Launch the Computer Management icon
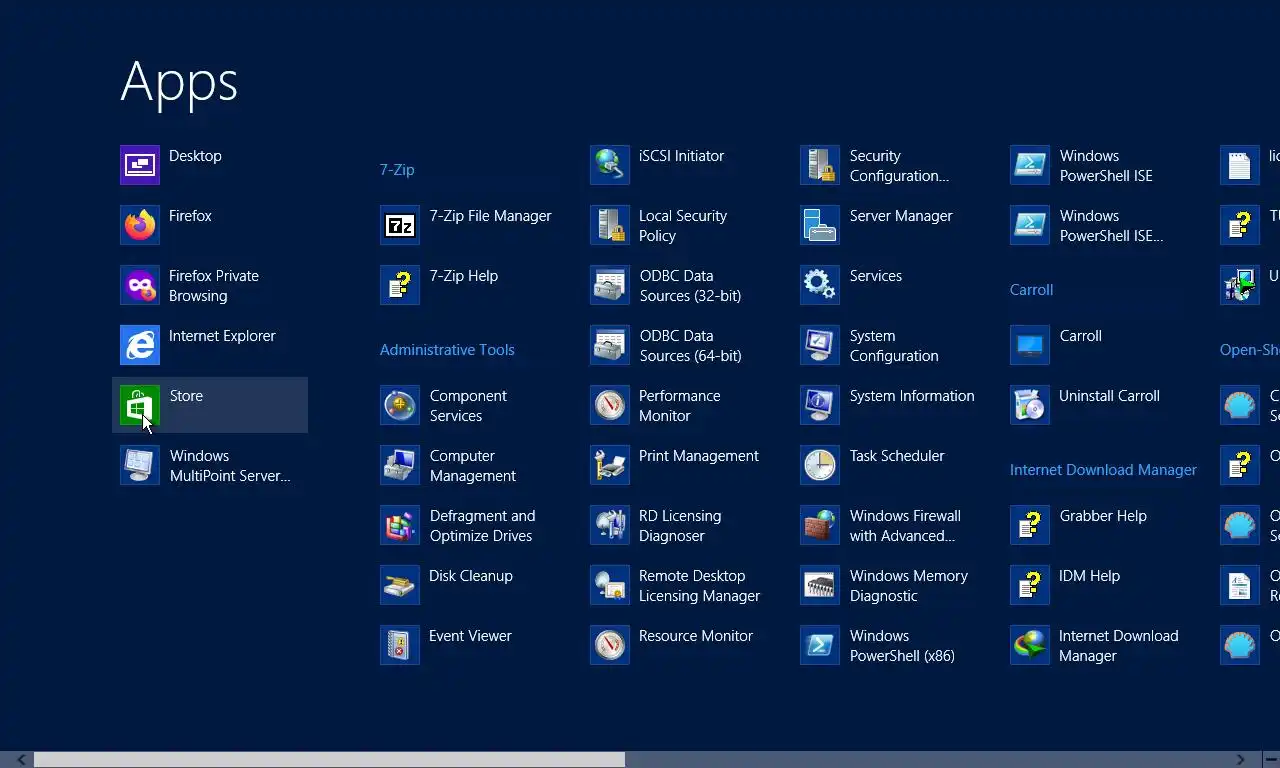 point(400,465)
